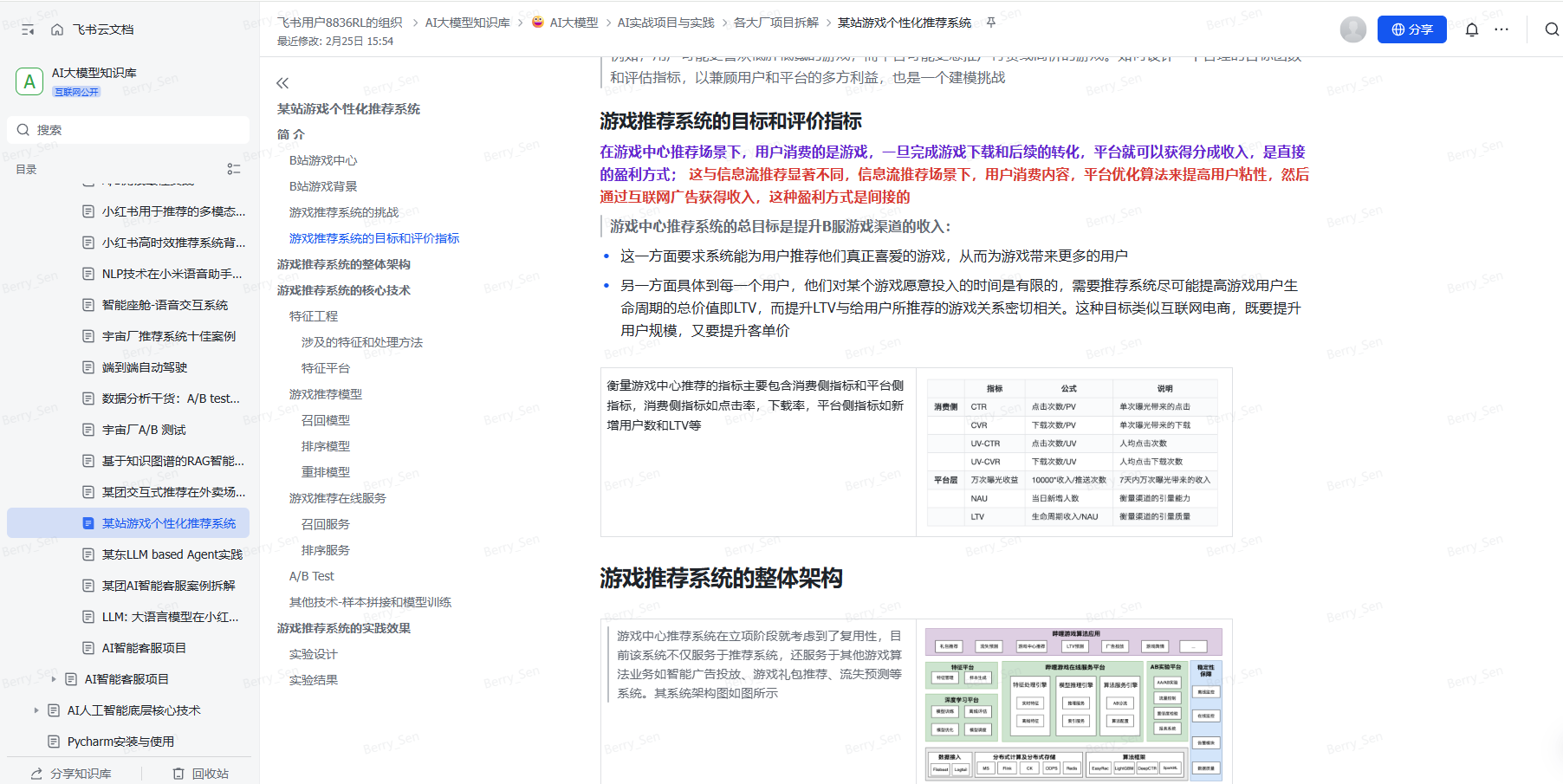1563x784 pixels.
Task: Click the doc icon beside 宇宙厂A/B 测试
Action: (x=88, y=430)
